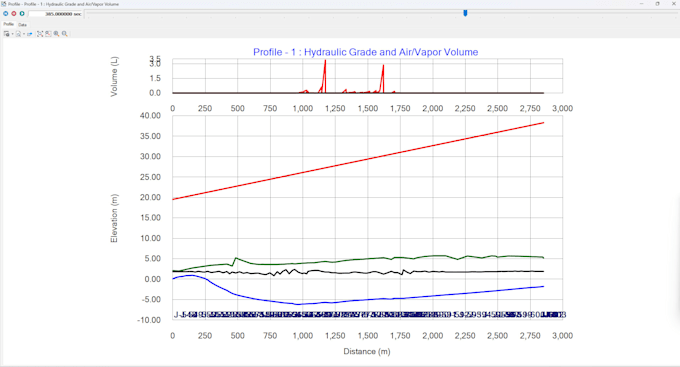This screenshot has width=680, height=367.
Task: Click the copy/export chart icon
Action: pos(29,33)
